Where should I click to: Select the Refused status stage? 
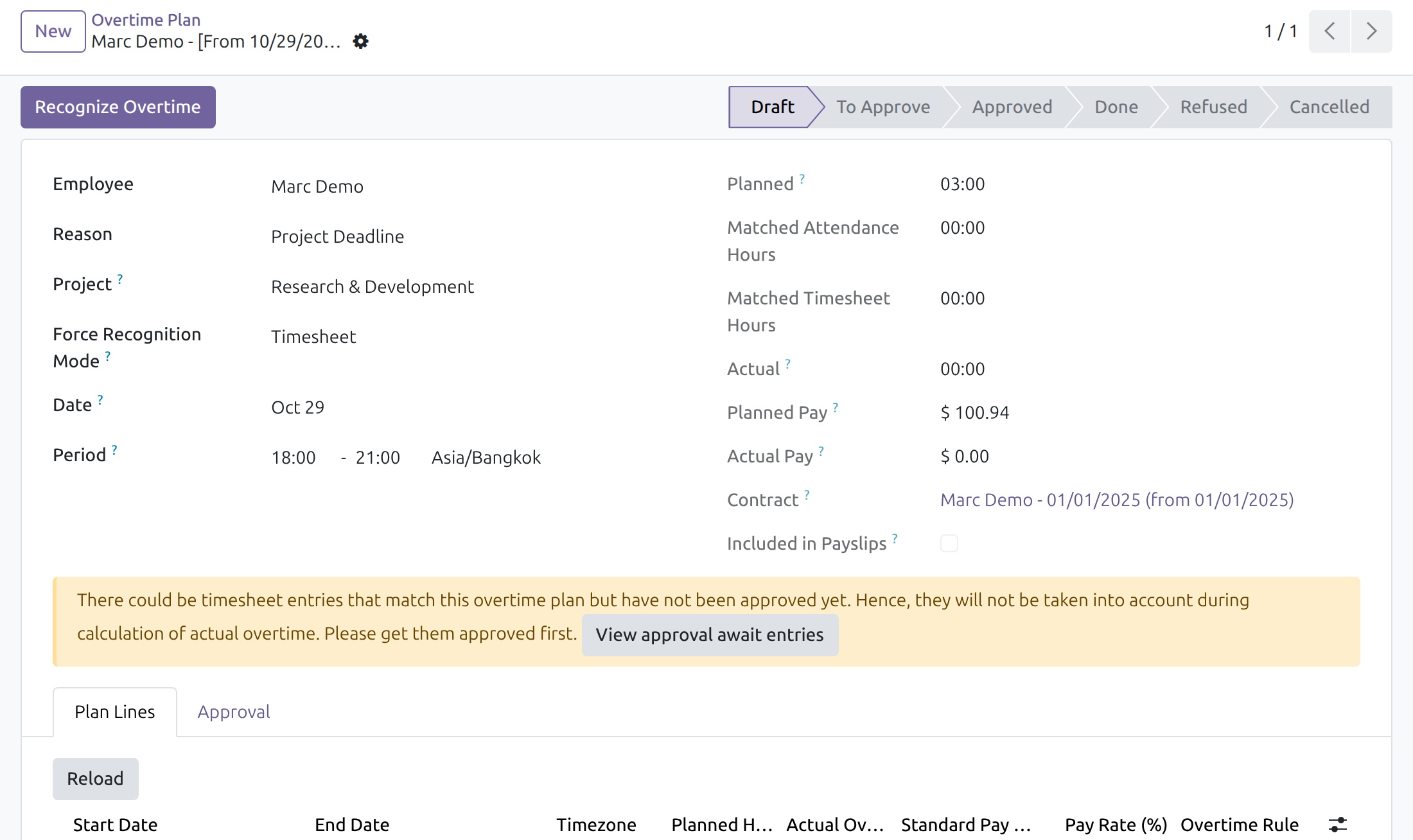pos(1214,107)
